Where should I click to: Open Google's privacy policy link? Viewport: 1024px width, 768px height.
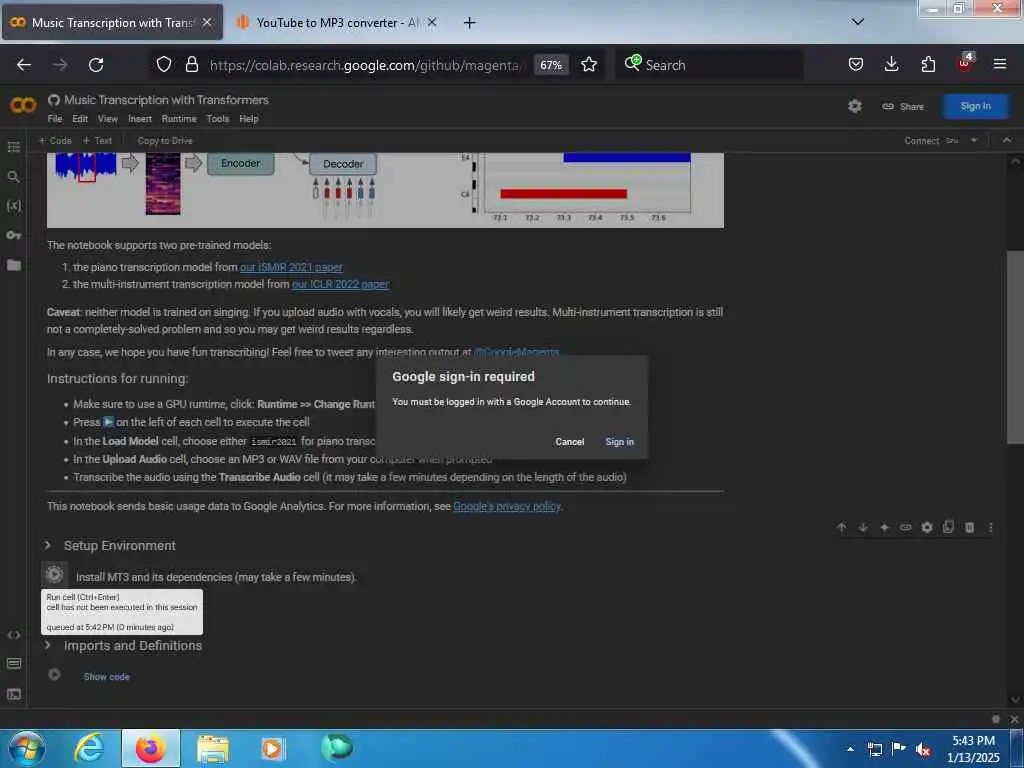pos(507,506)
